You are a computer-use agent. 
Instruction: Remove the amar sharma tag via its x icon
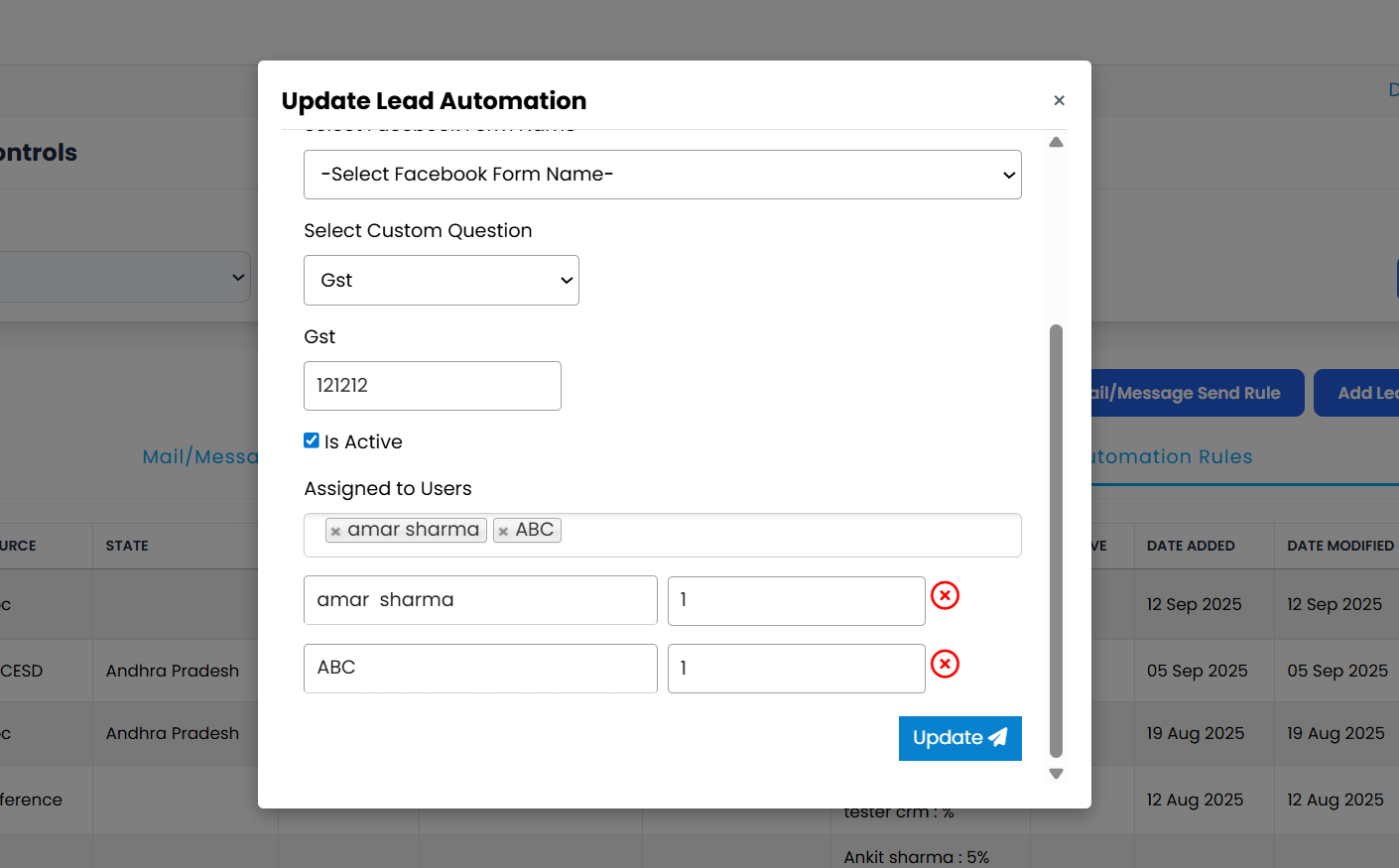(x=334, y=530)
